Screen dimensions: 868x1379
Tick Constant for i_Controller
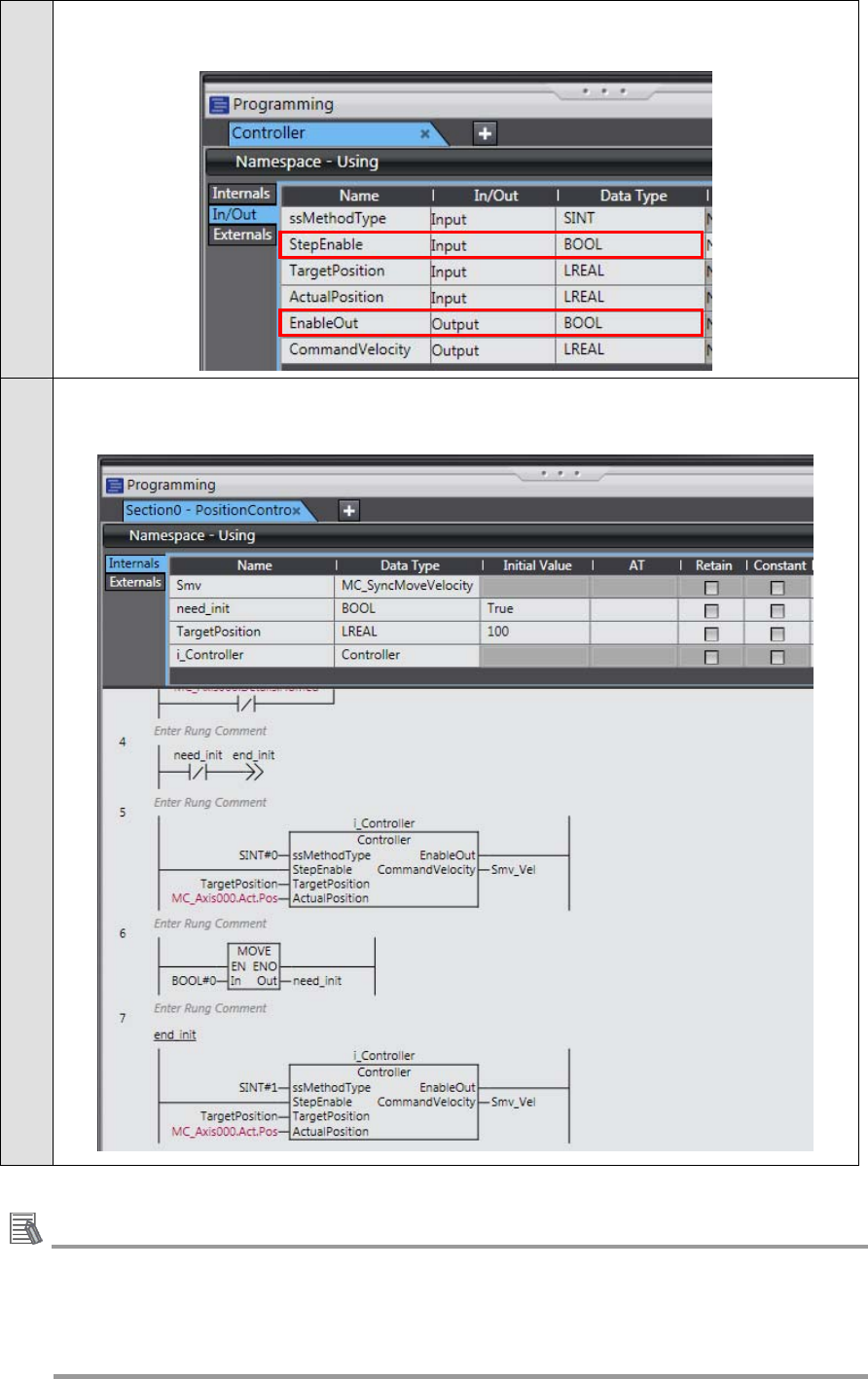point(778,656)
